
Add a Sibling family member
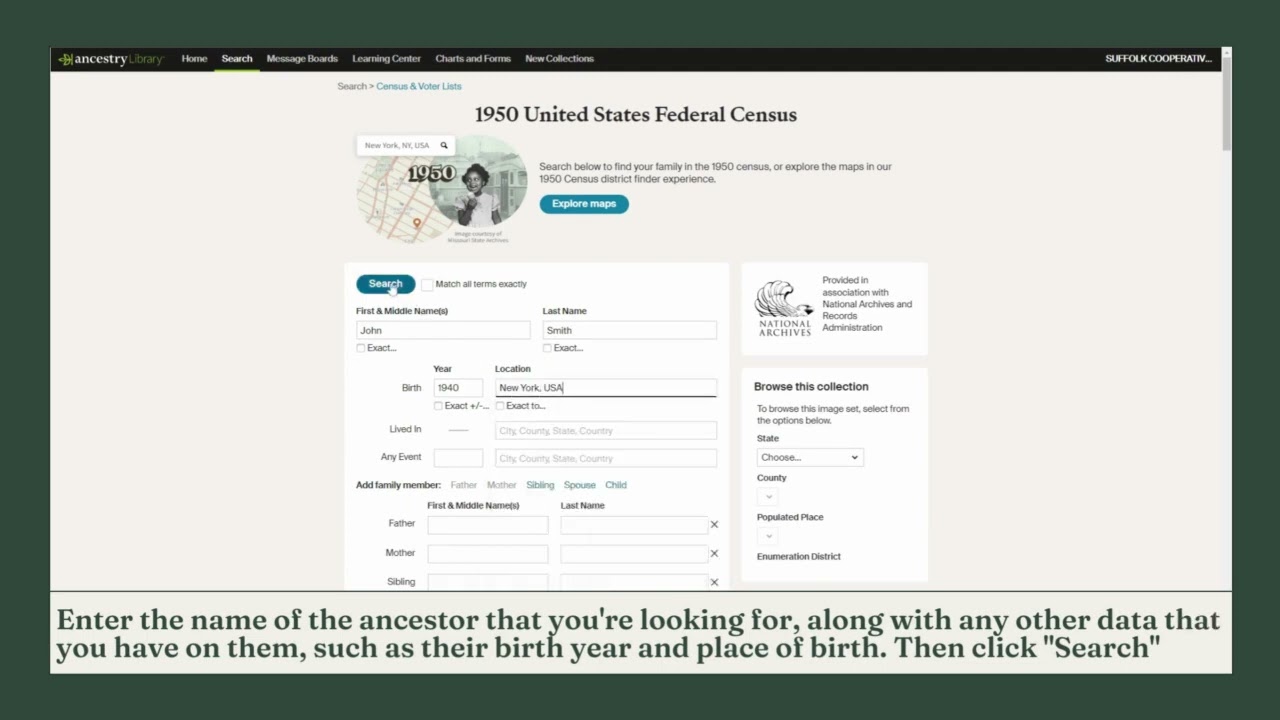pyautogui.click(x=540, y=485)
